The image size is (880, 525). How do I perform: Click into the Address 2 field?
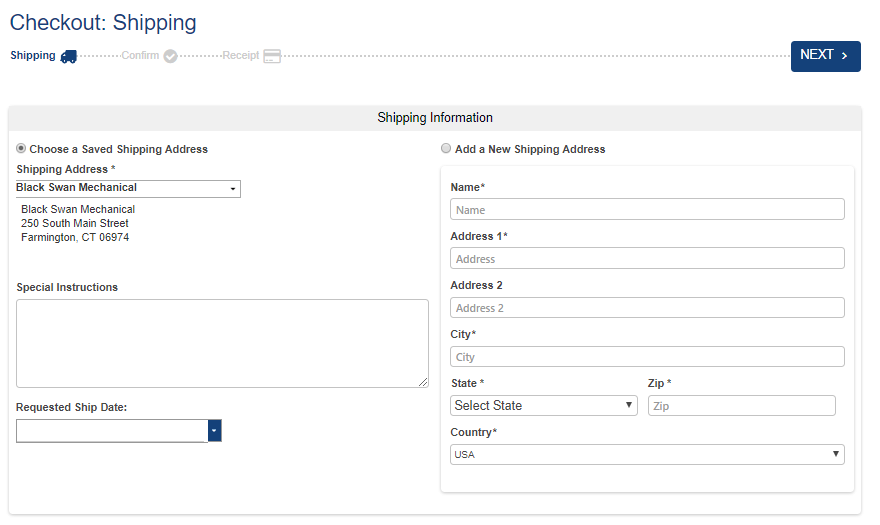coord(647,308)
